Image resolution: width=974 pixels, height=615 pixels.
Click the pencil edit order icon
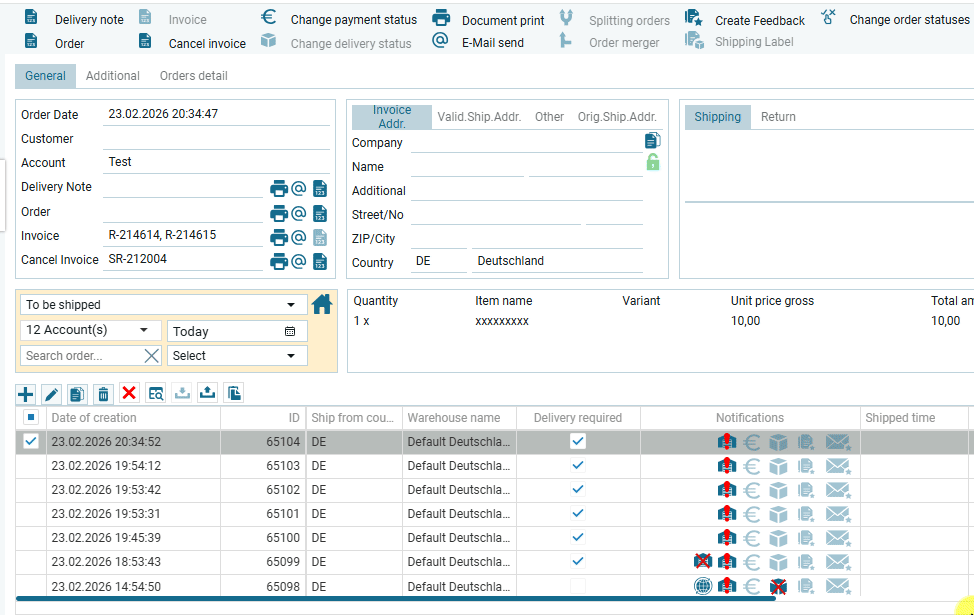(x=52, y=394)
